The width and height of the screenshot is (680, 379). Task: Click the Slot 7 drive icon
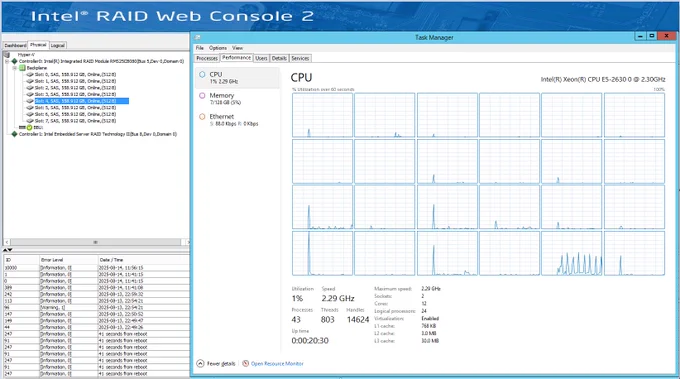[x=30, y=121]
